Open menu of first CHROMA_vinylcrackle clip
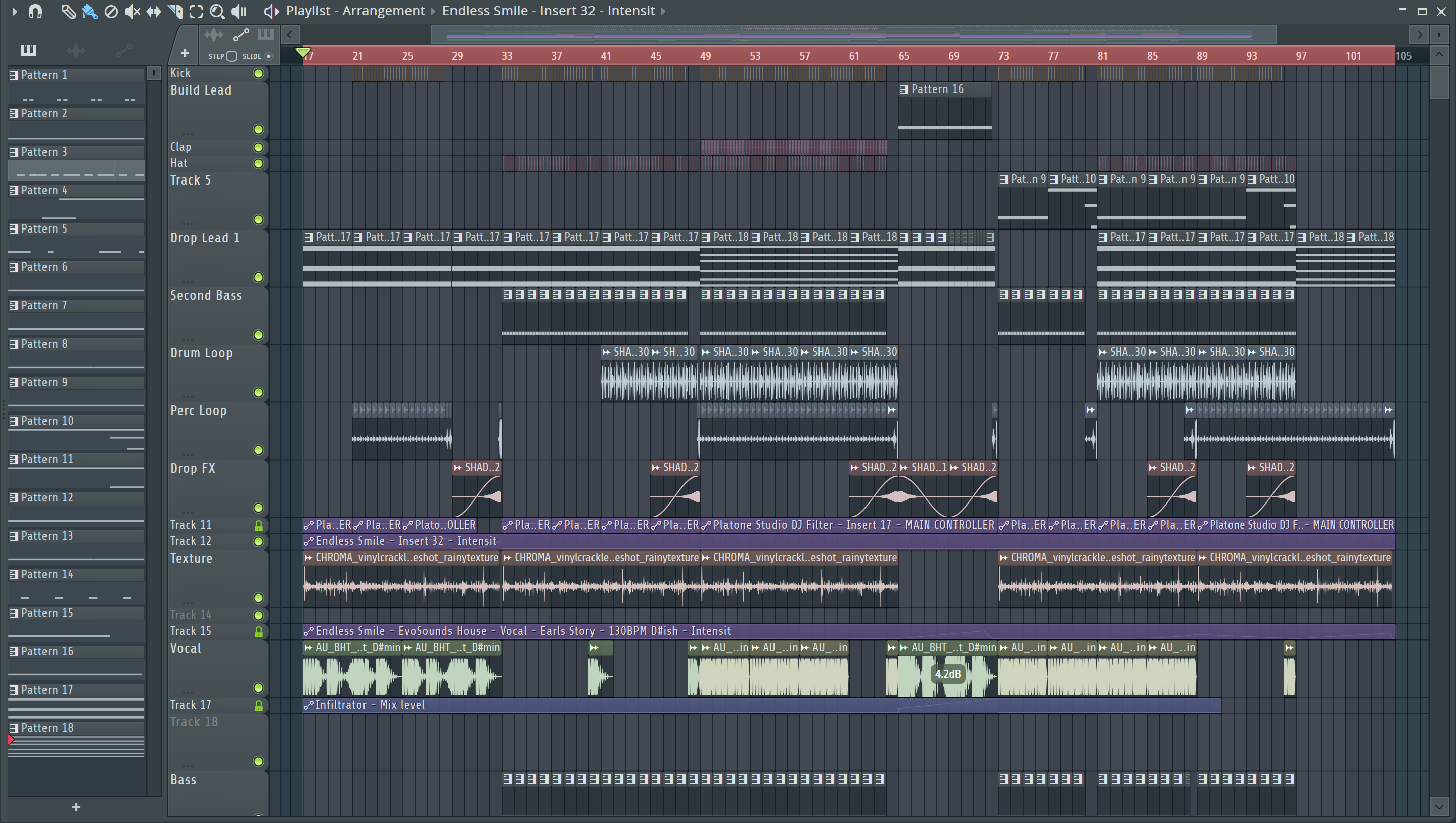Image resolution: width=1456 pixels, height=823 pixels. (308, 558)
